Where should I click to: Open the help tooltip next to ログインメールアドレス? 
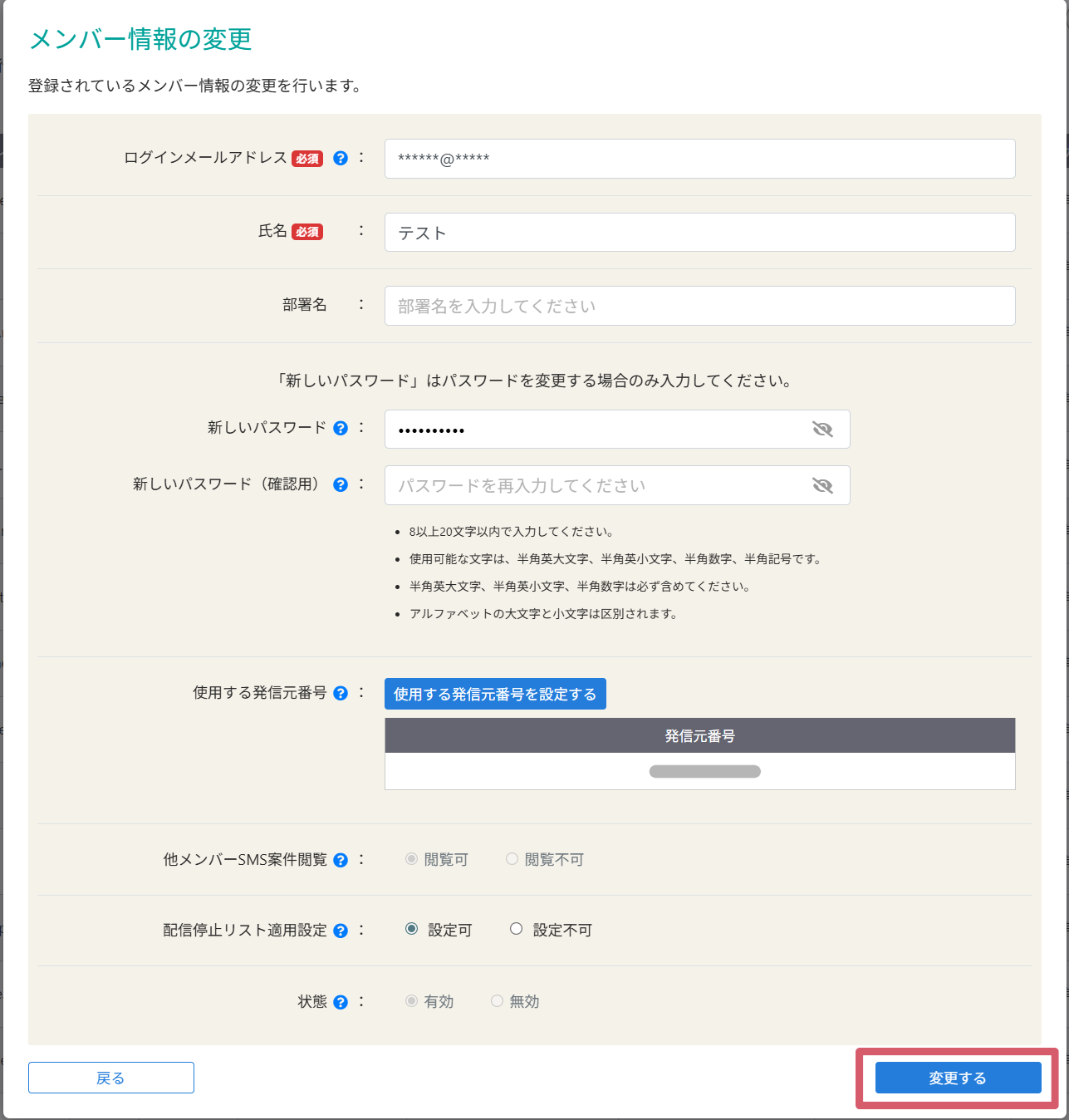341,159
